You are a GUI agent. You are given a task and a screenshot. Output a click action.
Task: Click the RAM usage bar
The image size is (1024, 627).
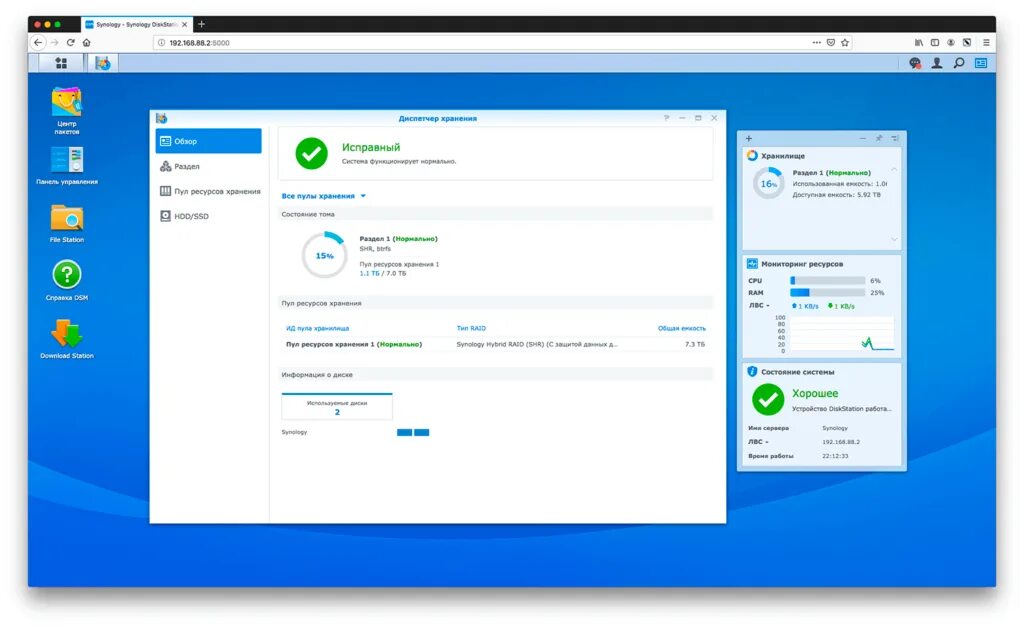coord(827,293)
